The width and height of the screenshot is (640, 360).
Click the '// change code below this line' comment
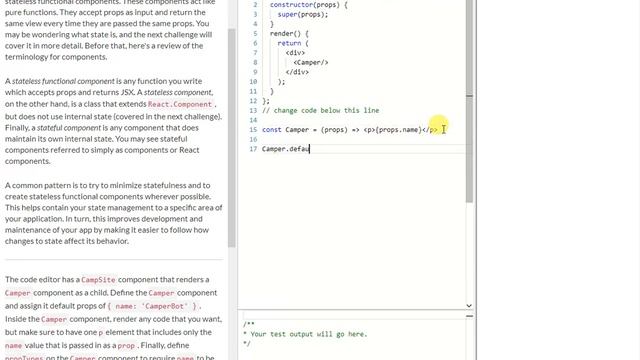pos(320,111)
